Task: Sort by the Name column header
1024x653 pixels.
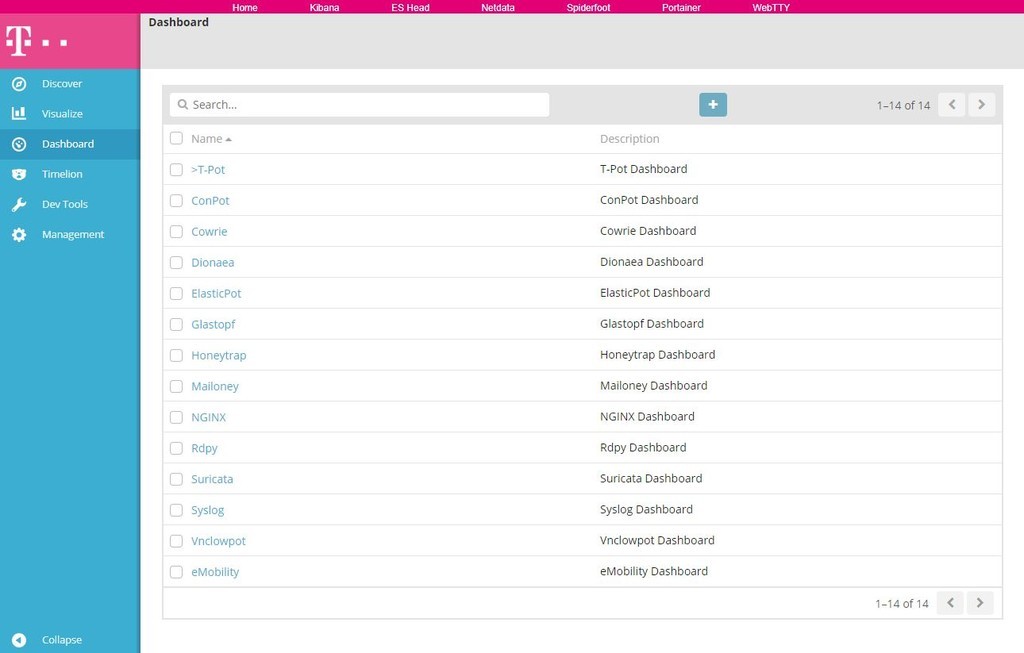Action: pos(211,139)
